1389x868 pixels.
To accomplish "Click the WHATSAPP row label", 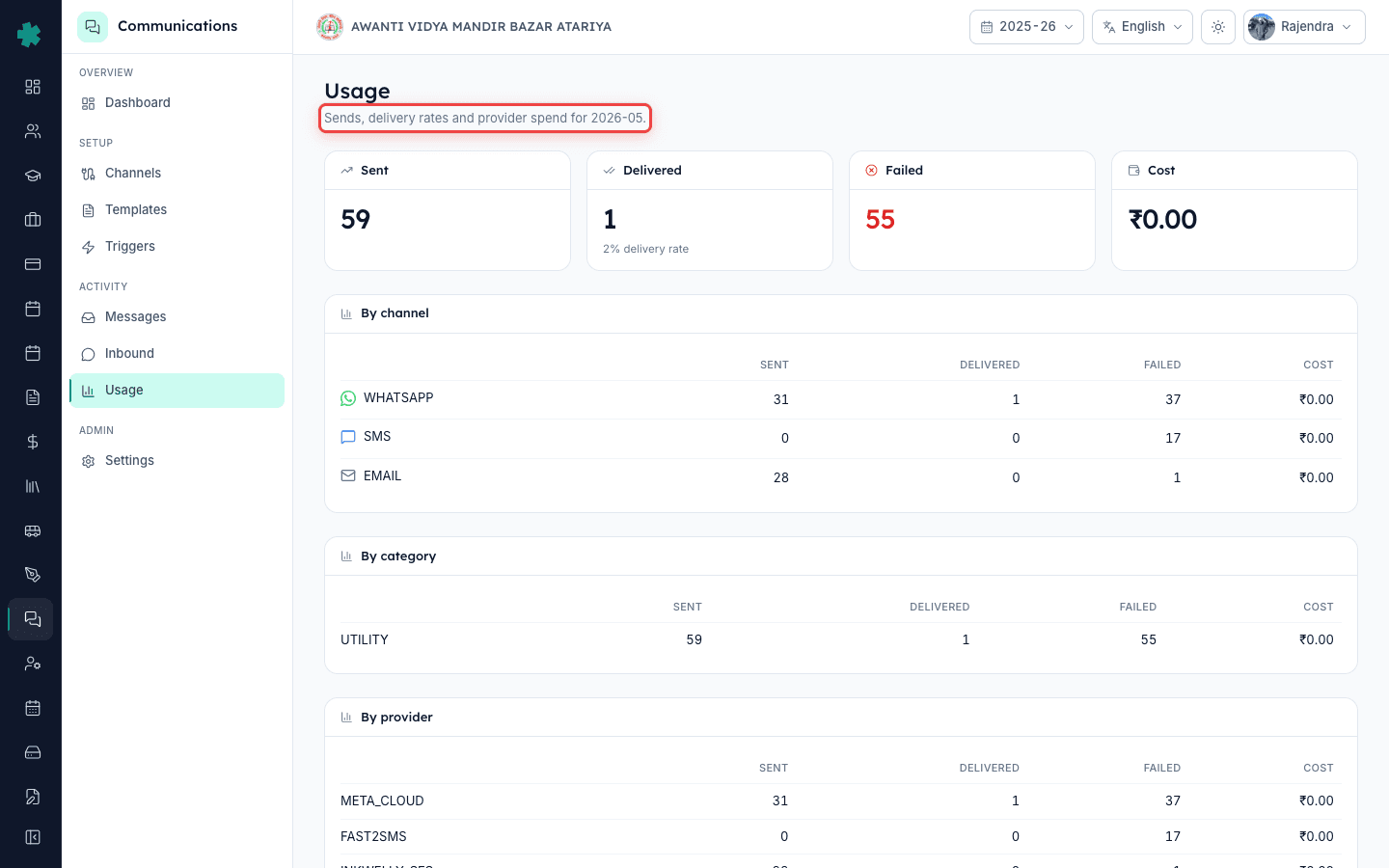I will (x=398, y=398).
